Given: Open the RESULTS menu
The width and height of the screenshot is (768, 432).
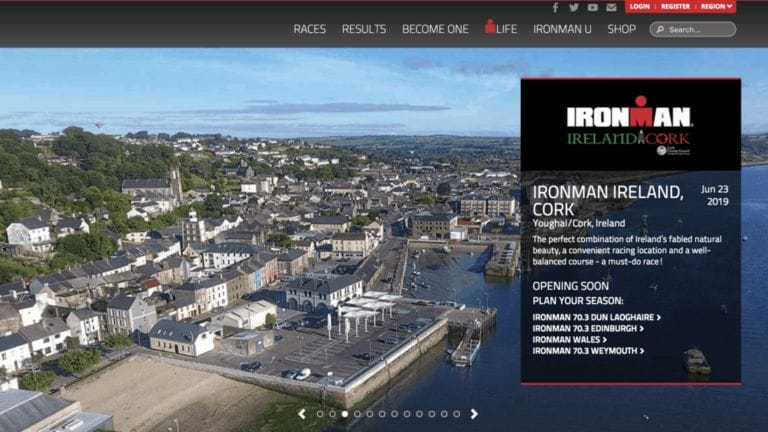Looking at the screenshot, I should 364,29.
